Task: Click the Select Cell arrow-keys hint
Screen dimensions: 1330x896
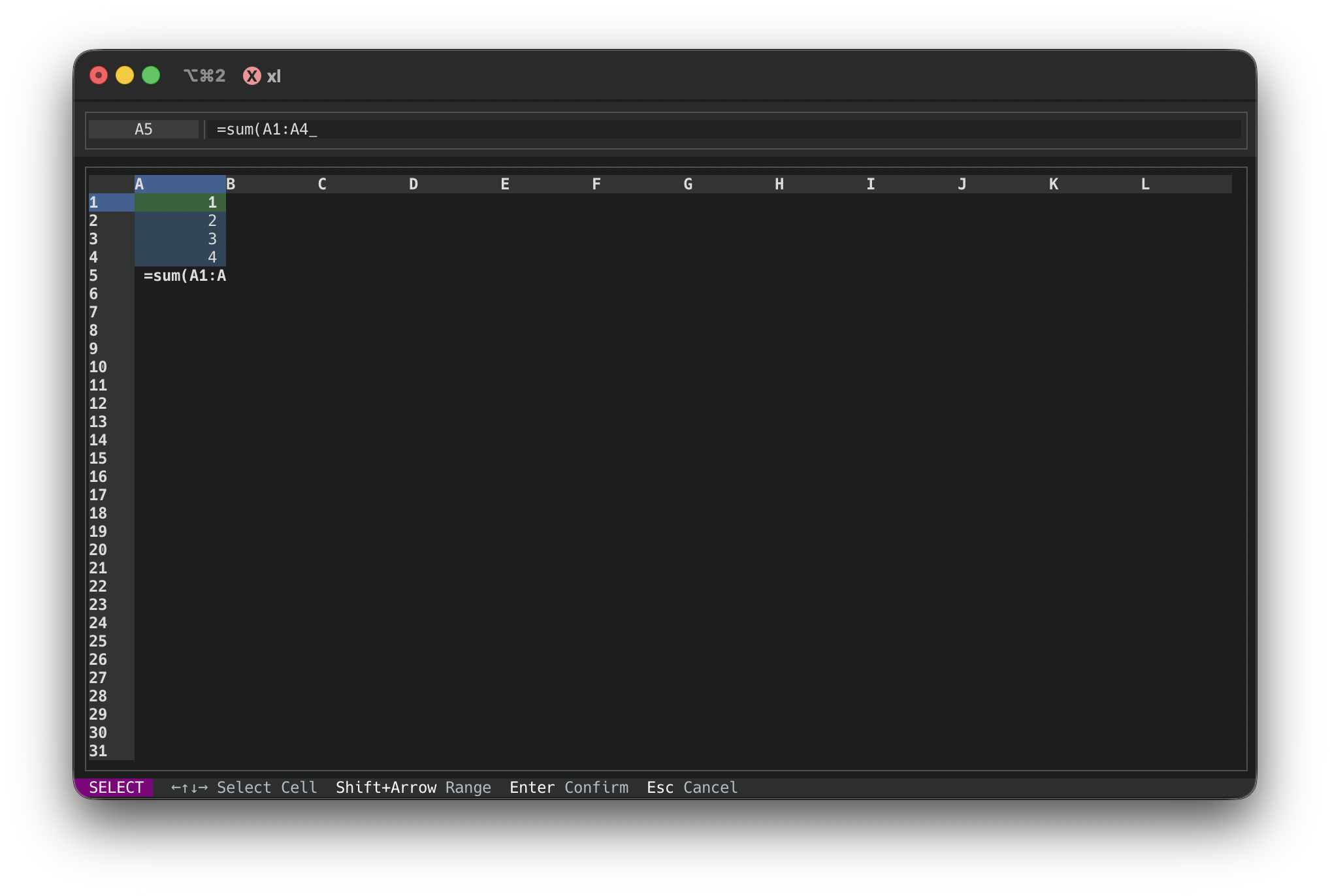Action: tap(244, 788)
